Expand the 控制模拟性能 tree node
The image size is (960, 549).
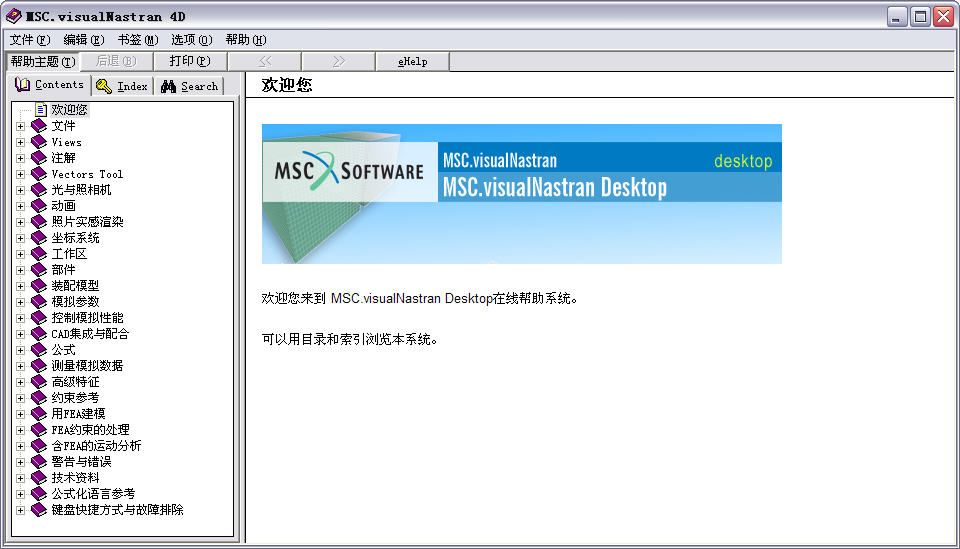20,318
